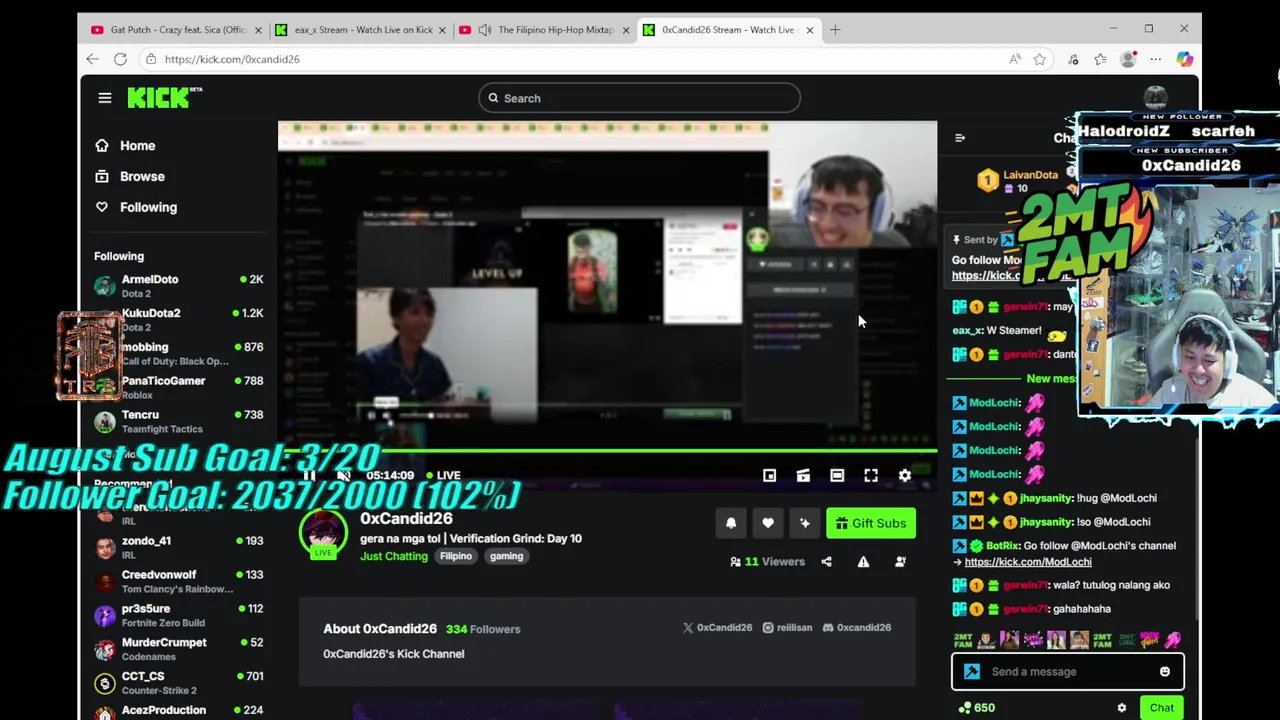Share the 0xCandid26 stream

coord(826,562)
